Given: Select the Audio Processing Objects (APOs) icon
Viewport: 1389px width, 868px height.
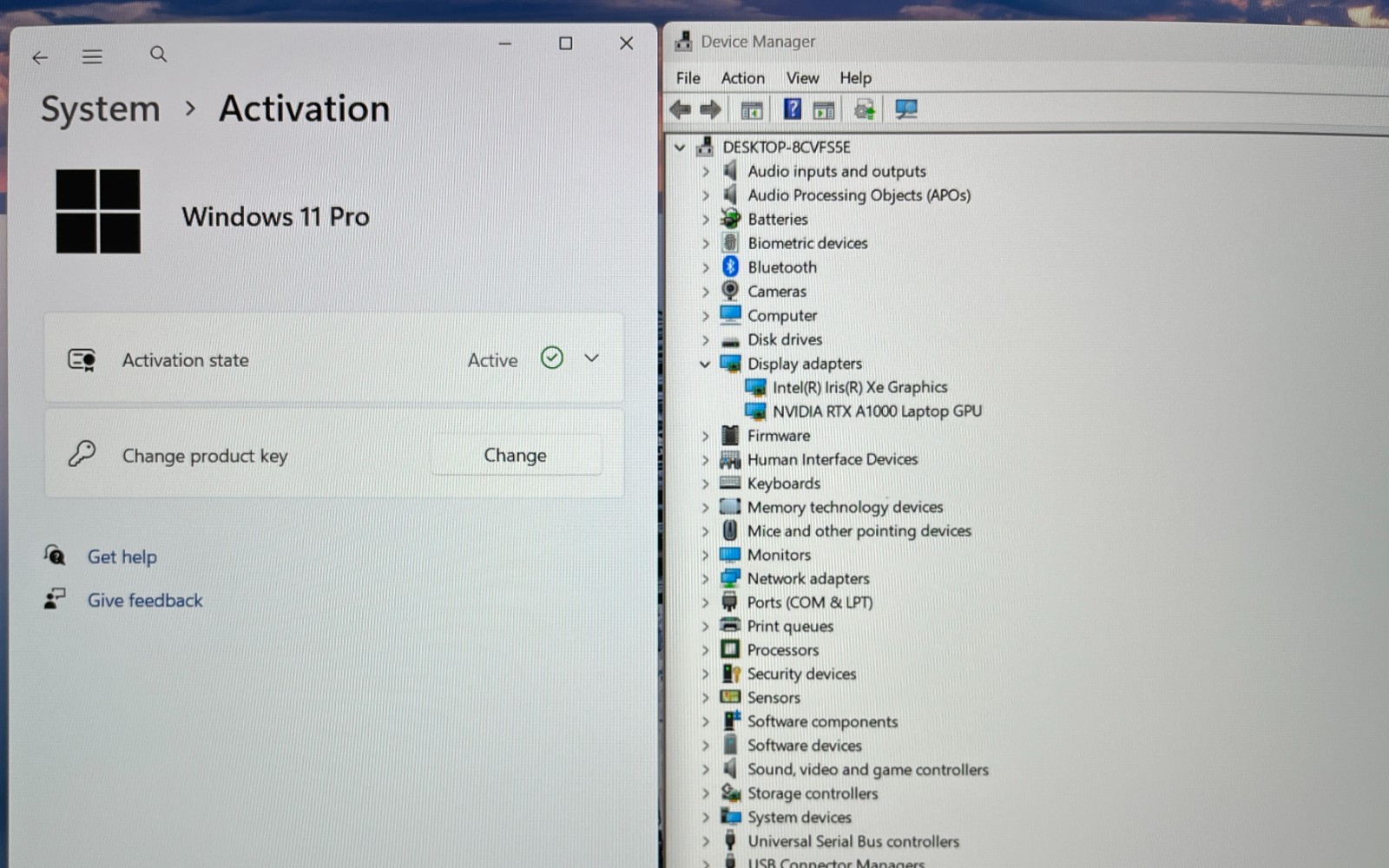Looking at the screenshot, I should pos(730,194).
